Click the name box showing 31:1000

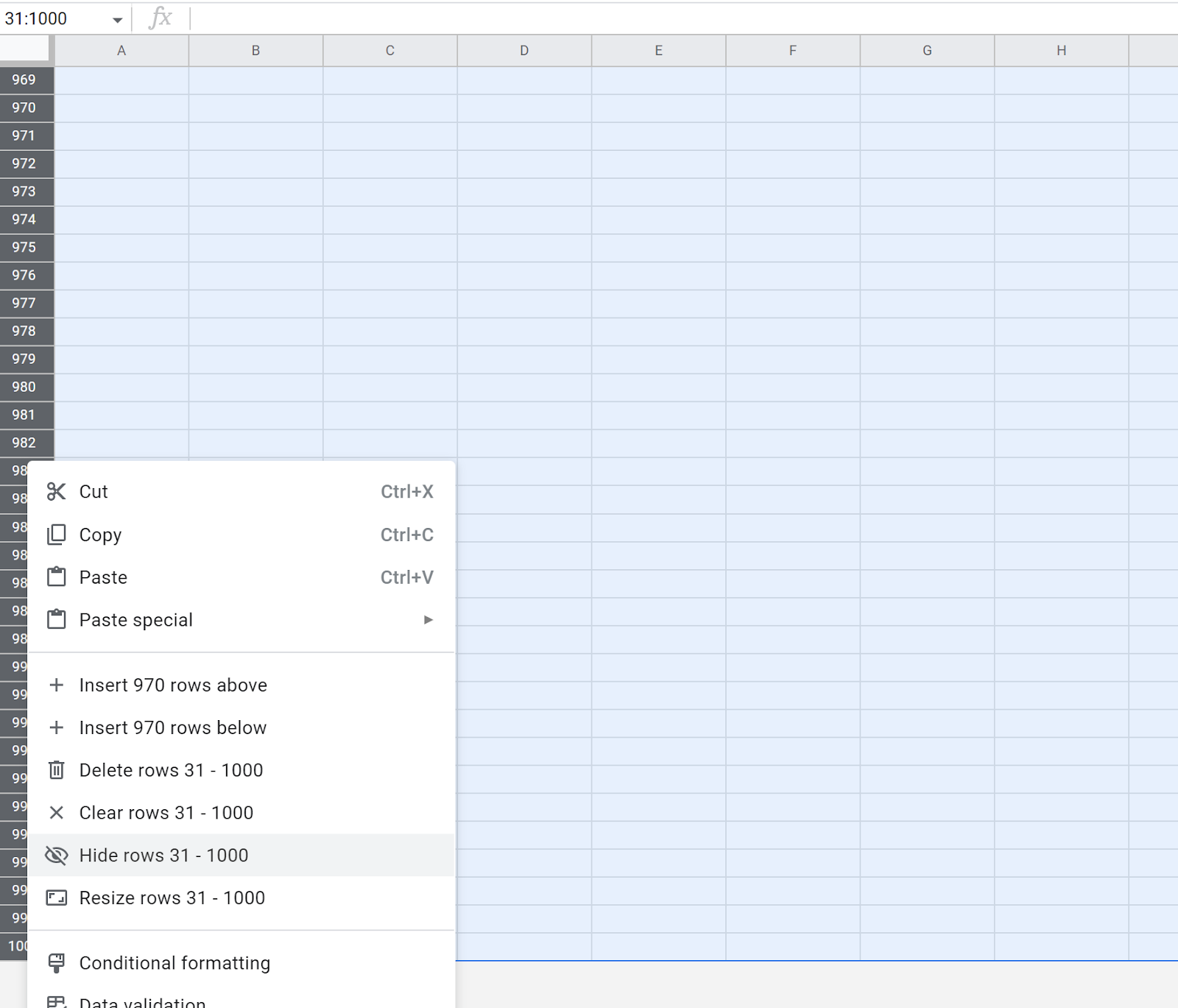tap(52, 18)
